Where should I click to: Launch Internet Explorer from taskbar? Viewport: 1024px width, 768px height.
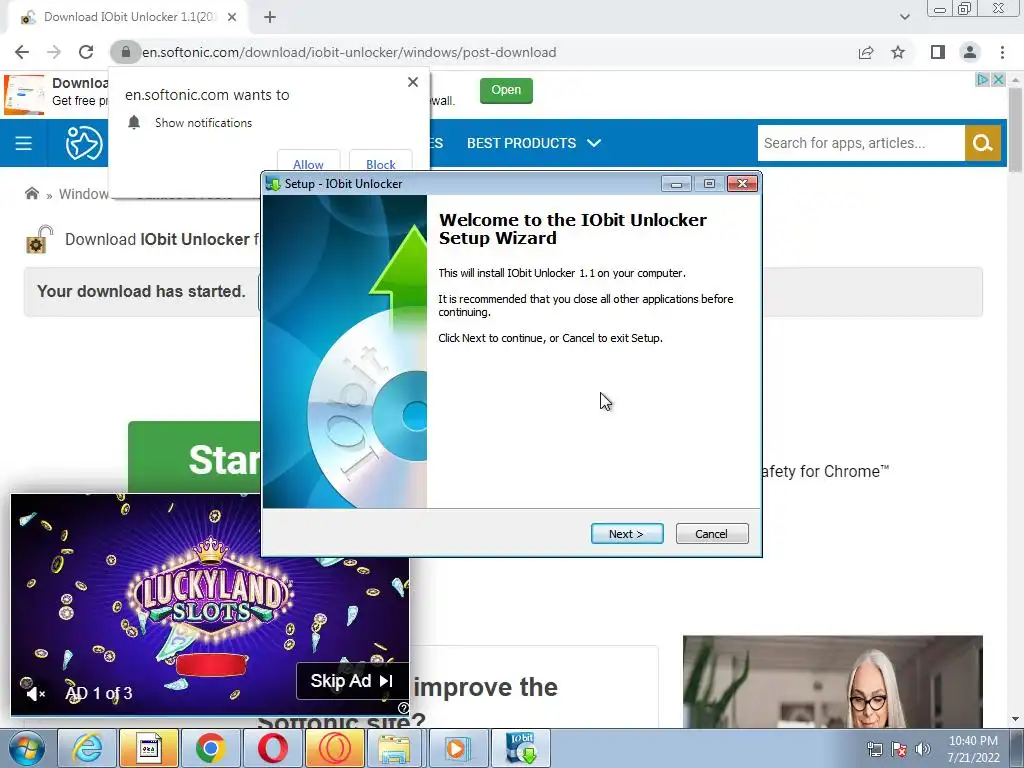(x=87, y=748)
